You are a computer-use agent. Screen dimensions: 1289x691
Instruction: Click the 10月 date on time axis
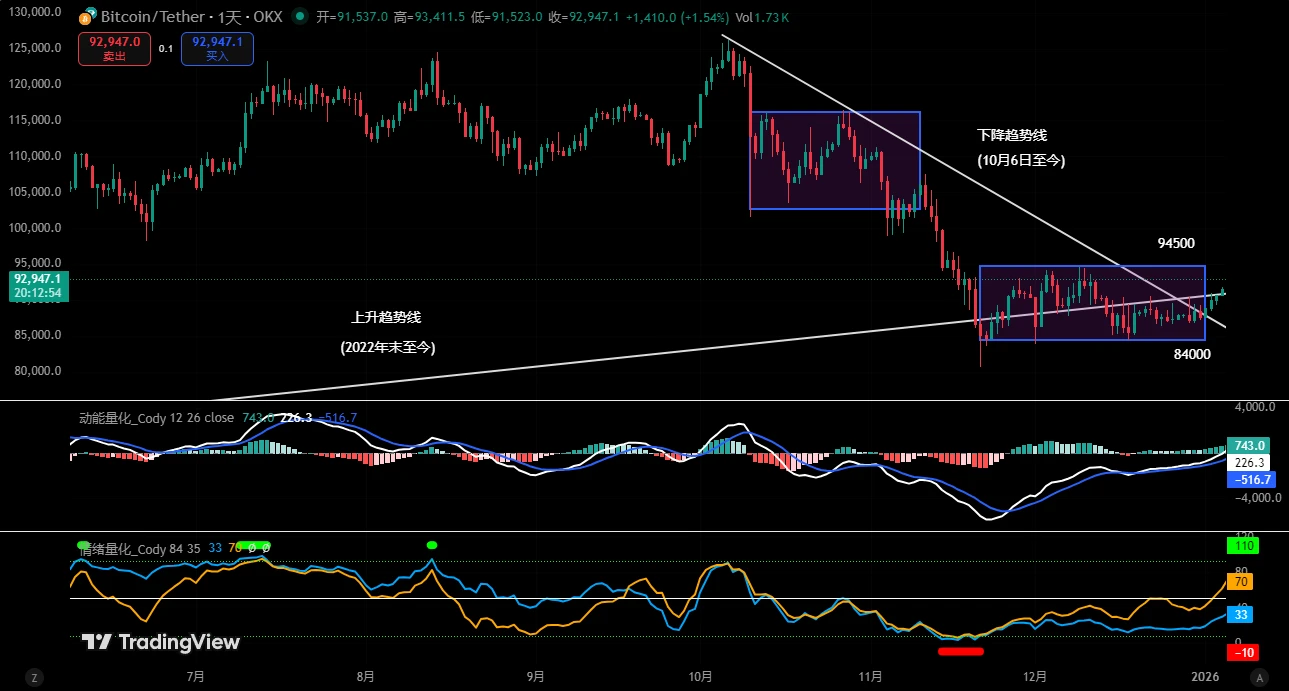pyautogui.click(x=702, y=677)
